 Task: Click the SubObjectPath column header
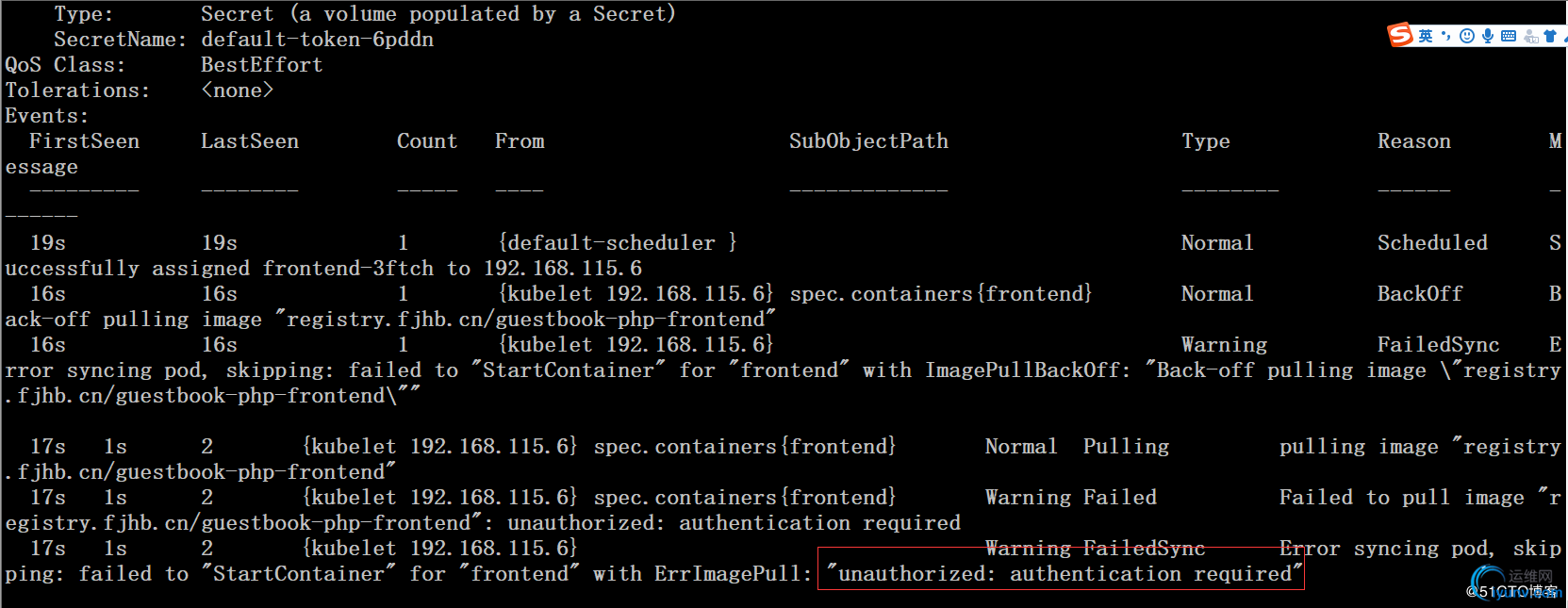click(868, 141)
